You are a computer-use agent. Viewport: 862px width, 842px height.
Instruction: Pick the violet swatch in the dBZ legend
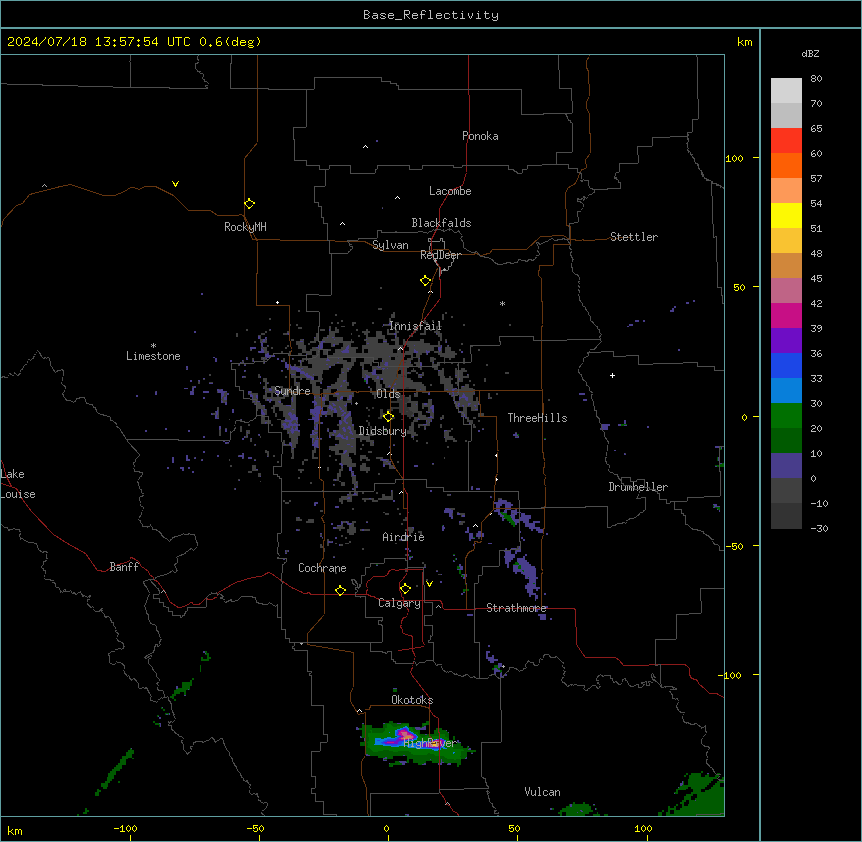point(786,341)
